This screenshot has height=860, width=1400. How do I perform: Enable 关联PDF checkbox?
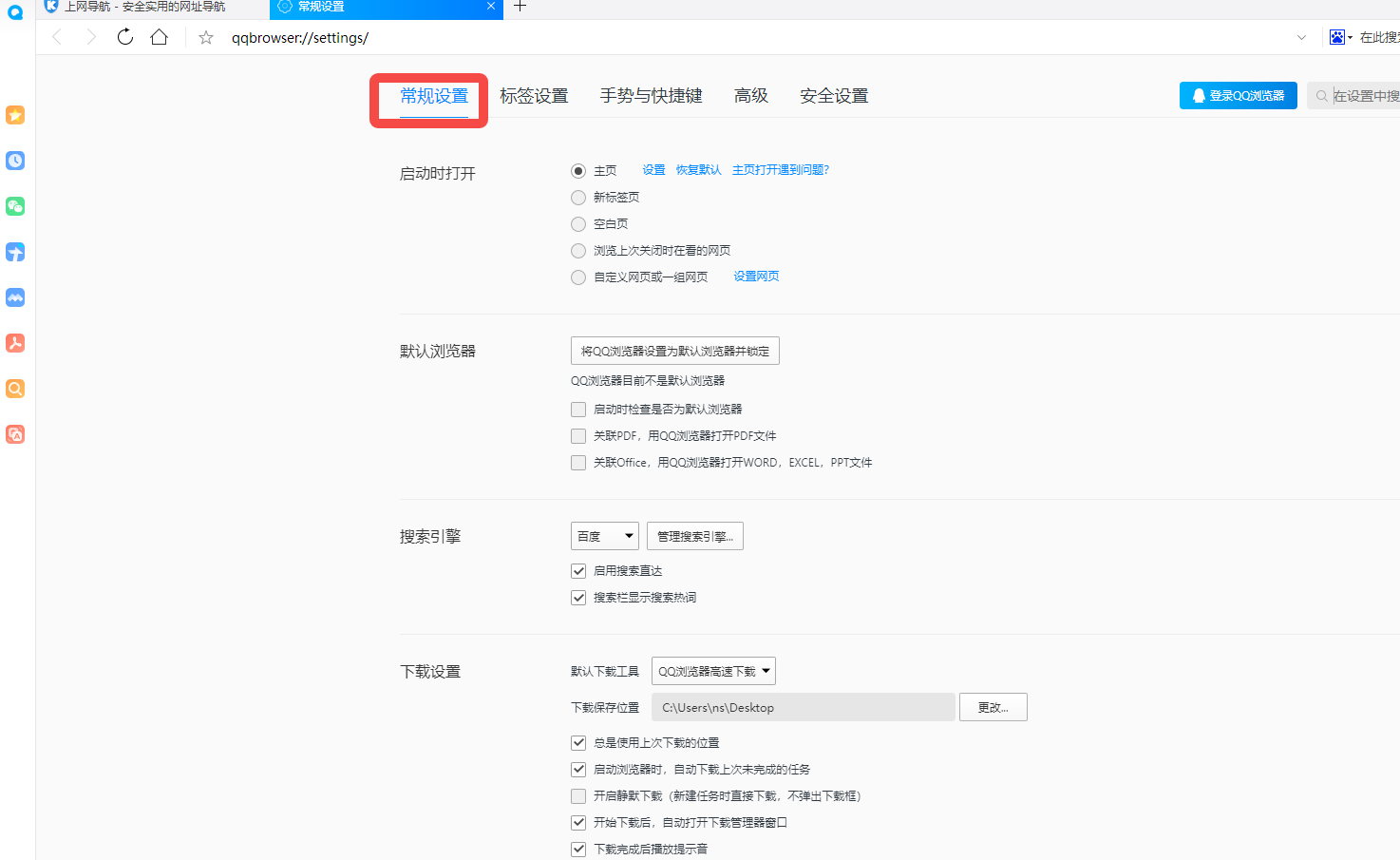(x=578, y=436)
